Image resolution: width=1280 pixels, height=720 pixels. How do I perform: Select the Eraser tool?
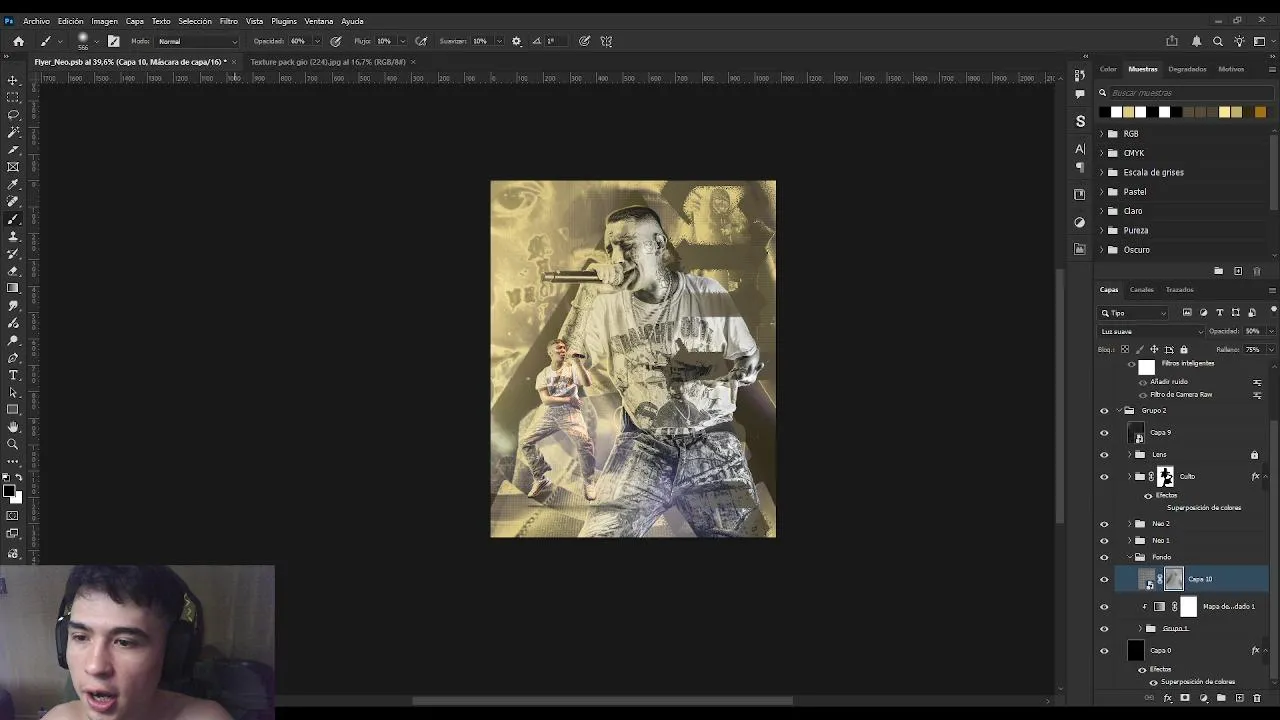pos(13,271)
